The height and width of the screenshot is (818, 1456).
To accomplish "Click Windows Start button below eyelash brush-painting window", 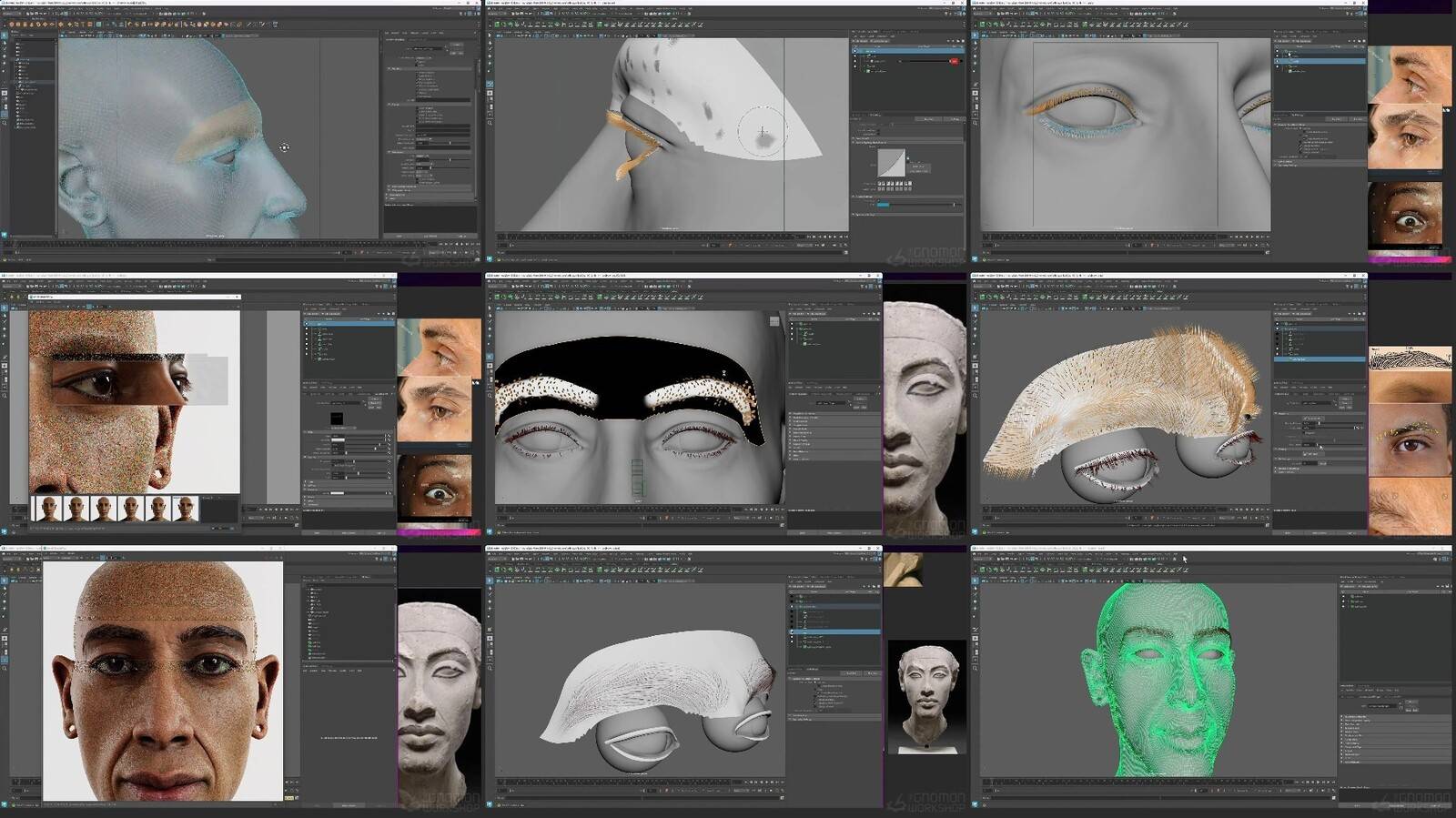I will tap(490, 258).
